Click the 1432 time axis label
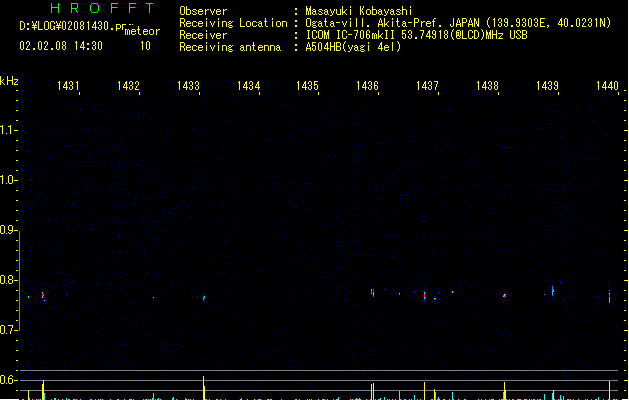Screen dimensions: 629x400 [128, 86]
